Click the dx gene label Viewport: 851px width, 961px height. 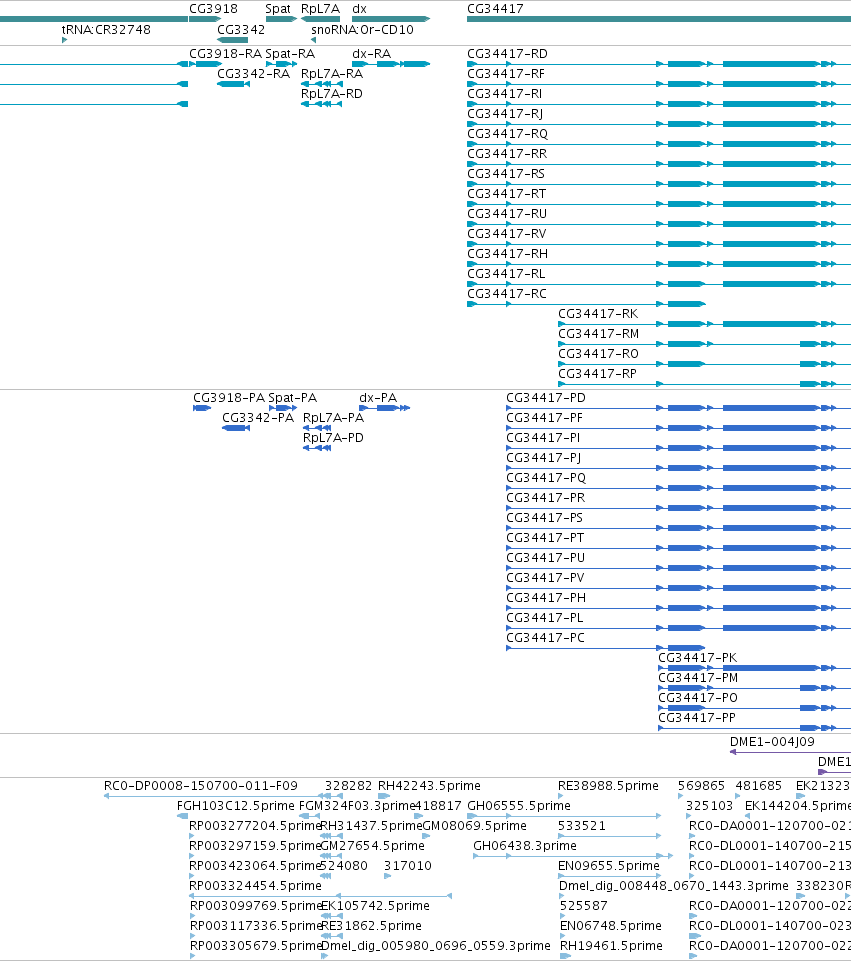(x=359, y=9)
